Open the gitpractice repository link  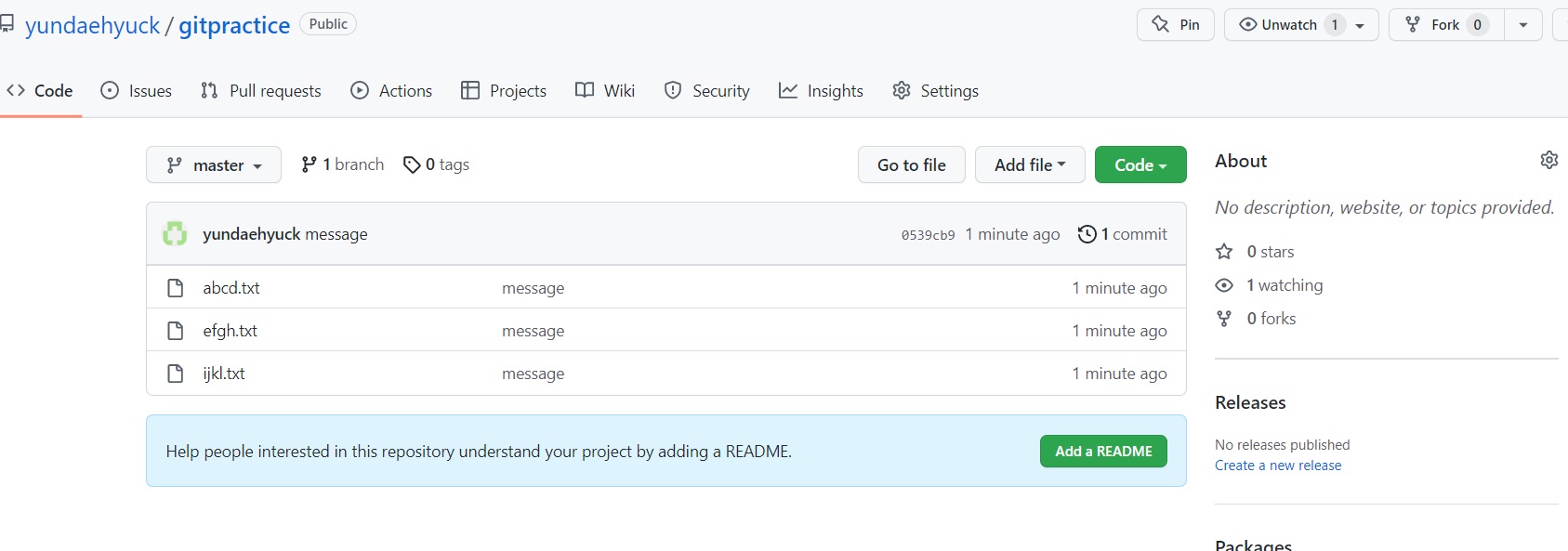pos(234,25)
